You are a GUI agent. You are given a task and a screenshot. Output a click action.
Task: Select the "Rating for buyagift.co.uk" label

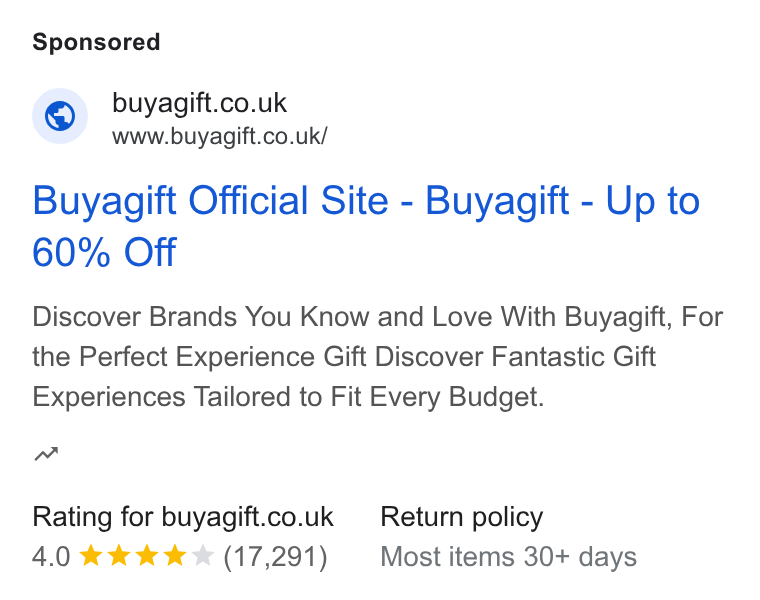[x=183, y=517]
